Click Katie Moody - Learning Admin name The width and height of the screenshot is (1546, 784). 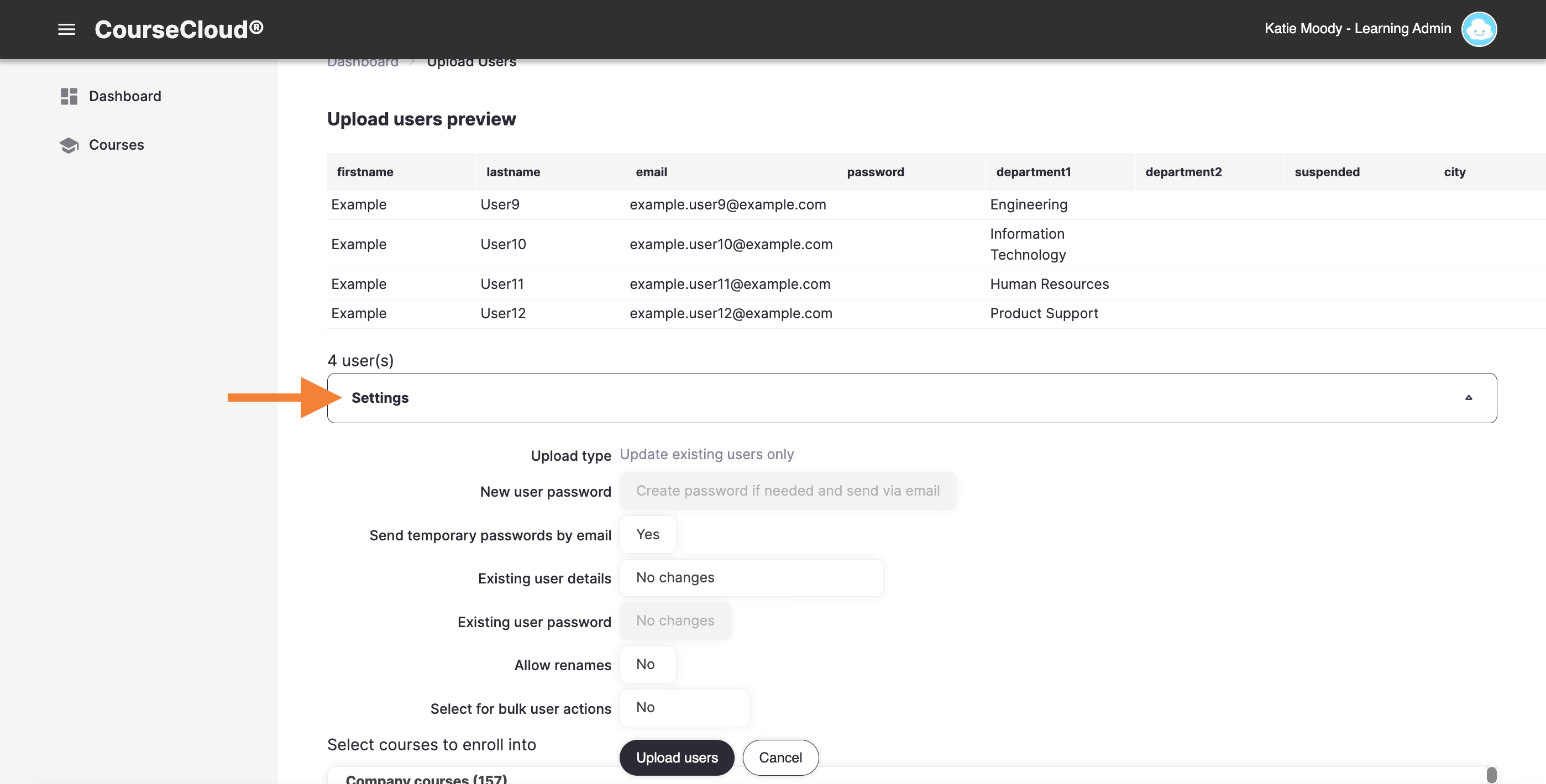click(1358, 29)
